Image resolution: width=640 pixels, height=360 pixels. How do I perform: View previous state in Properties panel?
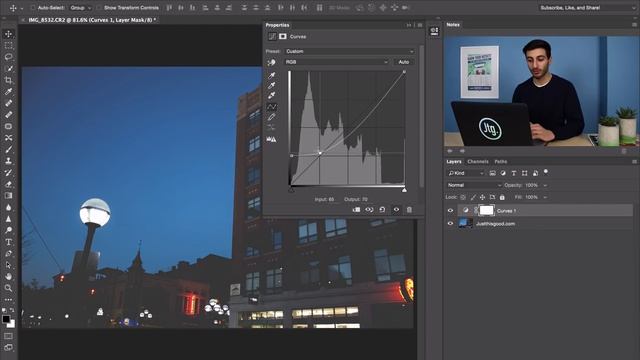(369, 209)
